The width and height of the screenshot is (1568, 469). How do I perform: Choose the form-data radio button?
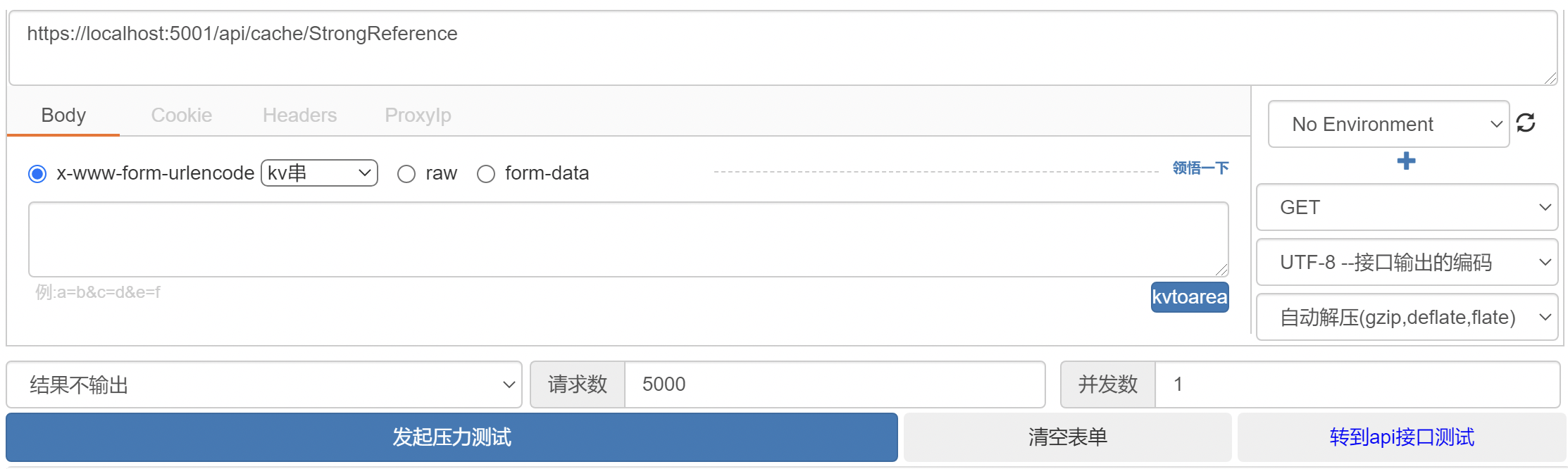pos(486,174)
